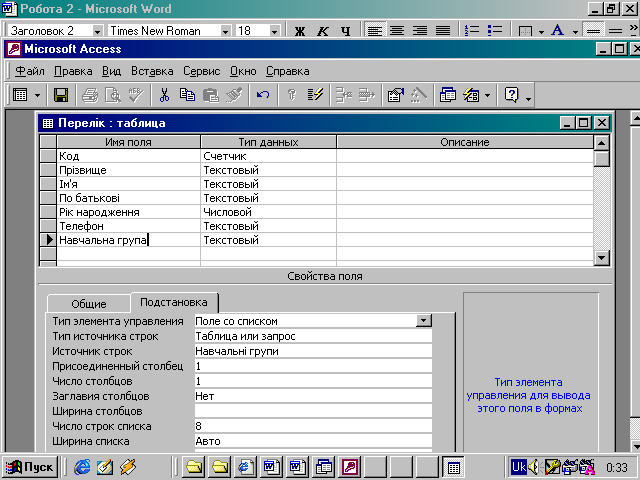Viewport: 640px width, 480px height.
Task: Click Uk keyboard language indicator in tray
Action: click(518, 467)
